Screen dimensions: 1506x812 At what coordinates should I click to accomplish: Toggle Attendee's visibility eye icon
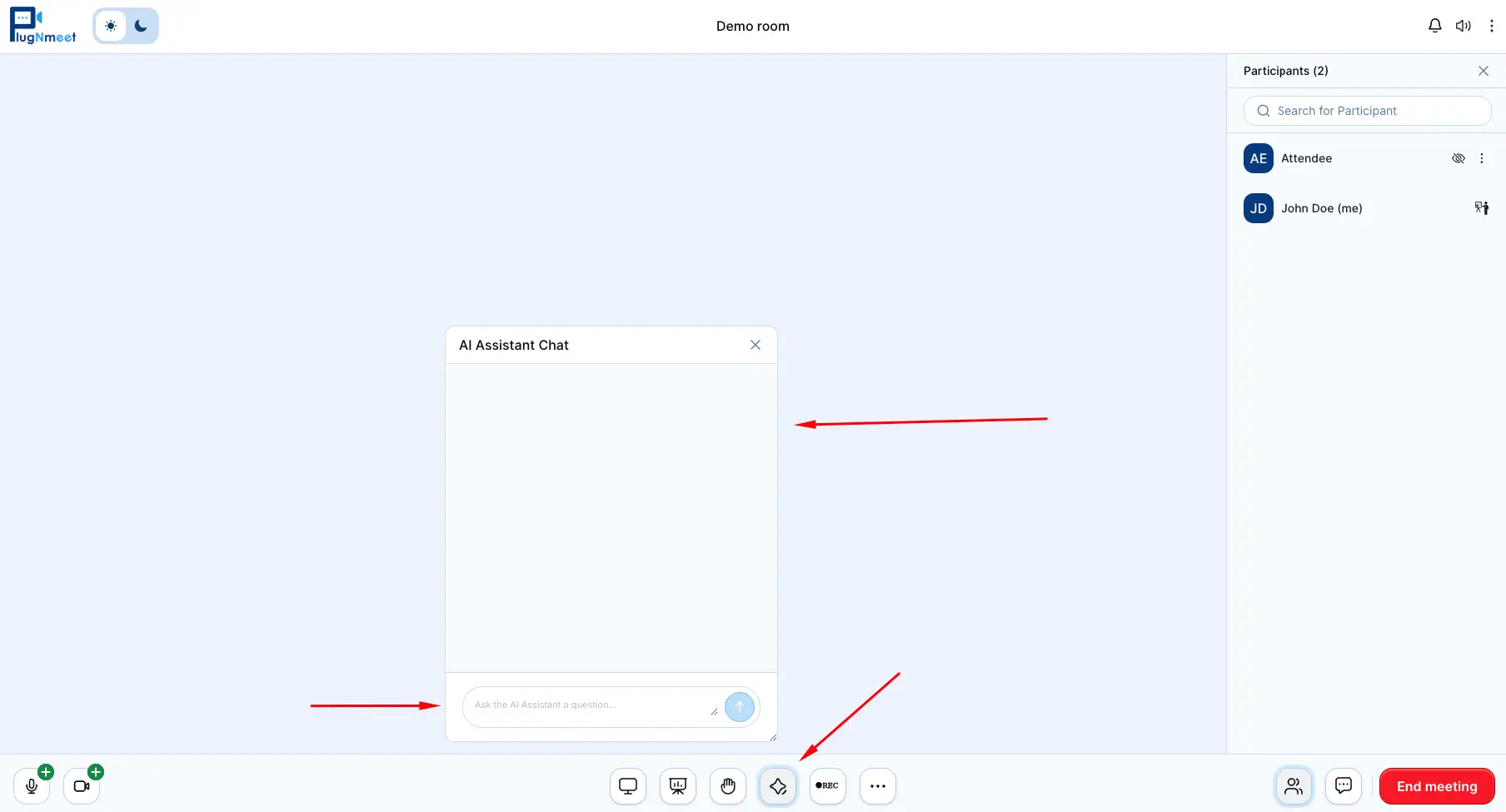pyautogui.click(x=1458, y=158)
